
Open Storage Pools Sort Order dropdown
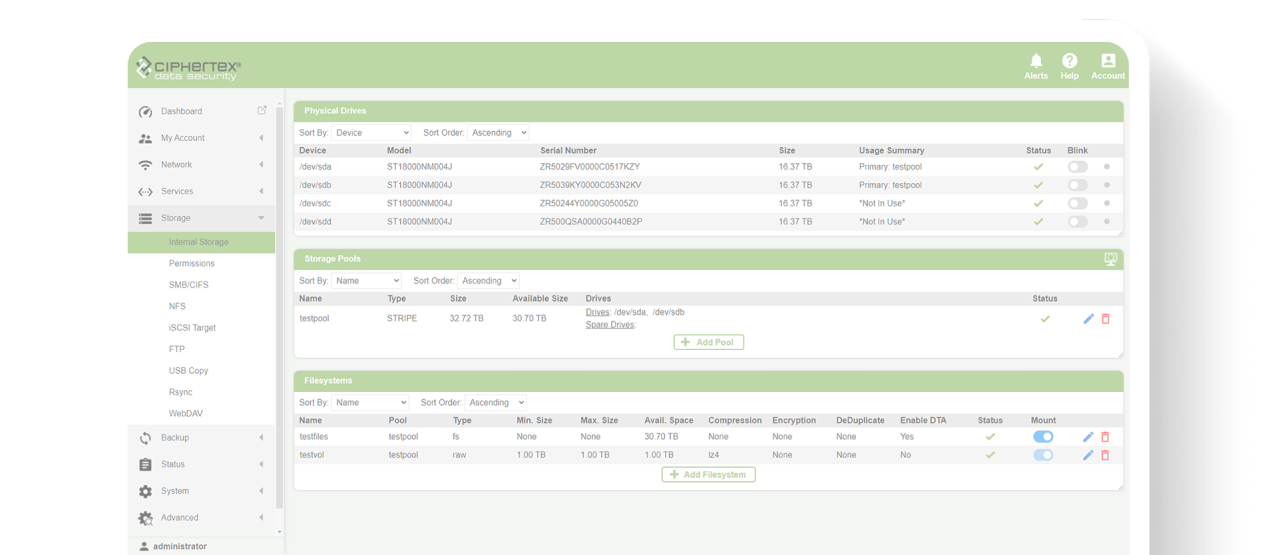tap(489, 281)
